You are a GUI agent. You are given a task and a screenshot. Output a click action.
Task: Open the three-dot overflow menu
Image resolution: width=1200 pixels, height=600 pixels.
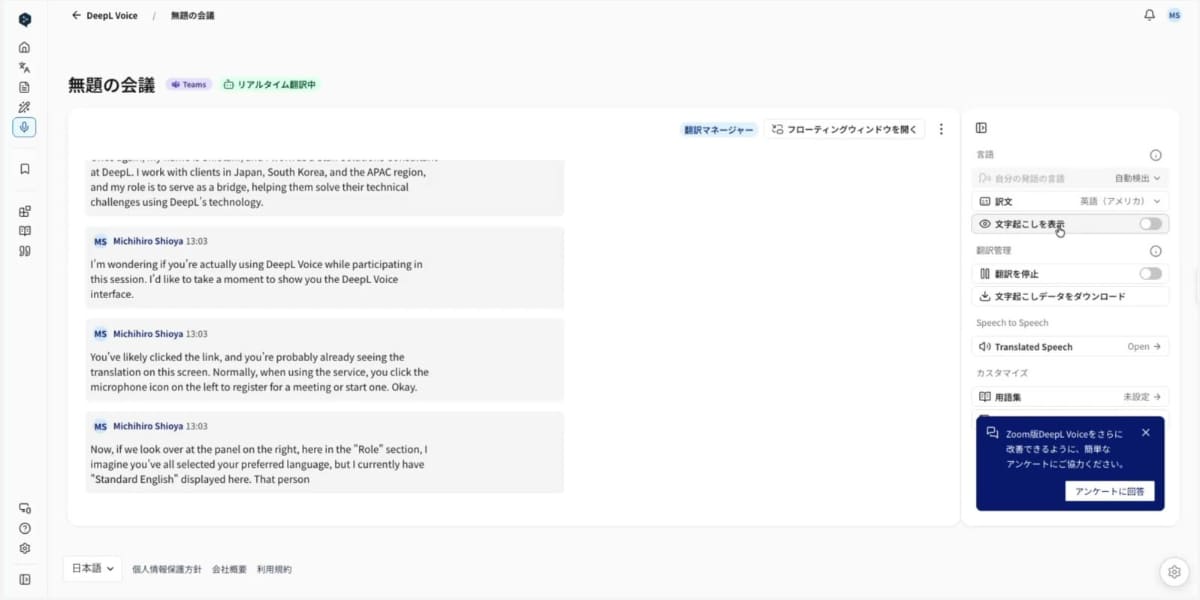click(941, 128)
